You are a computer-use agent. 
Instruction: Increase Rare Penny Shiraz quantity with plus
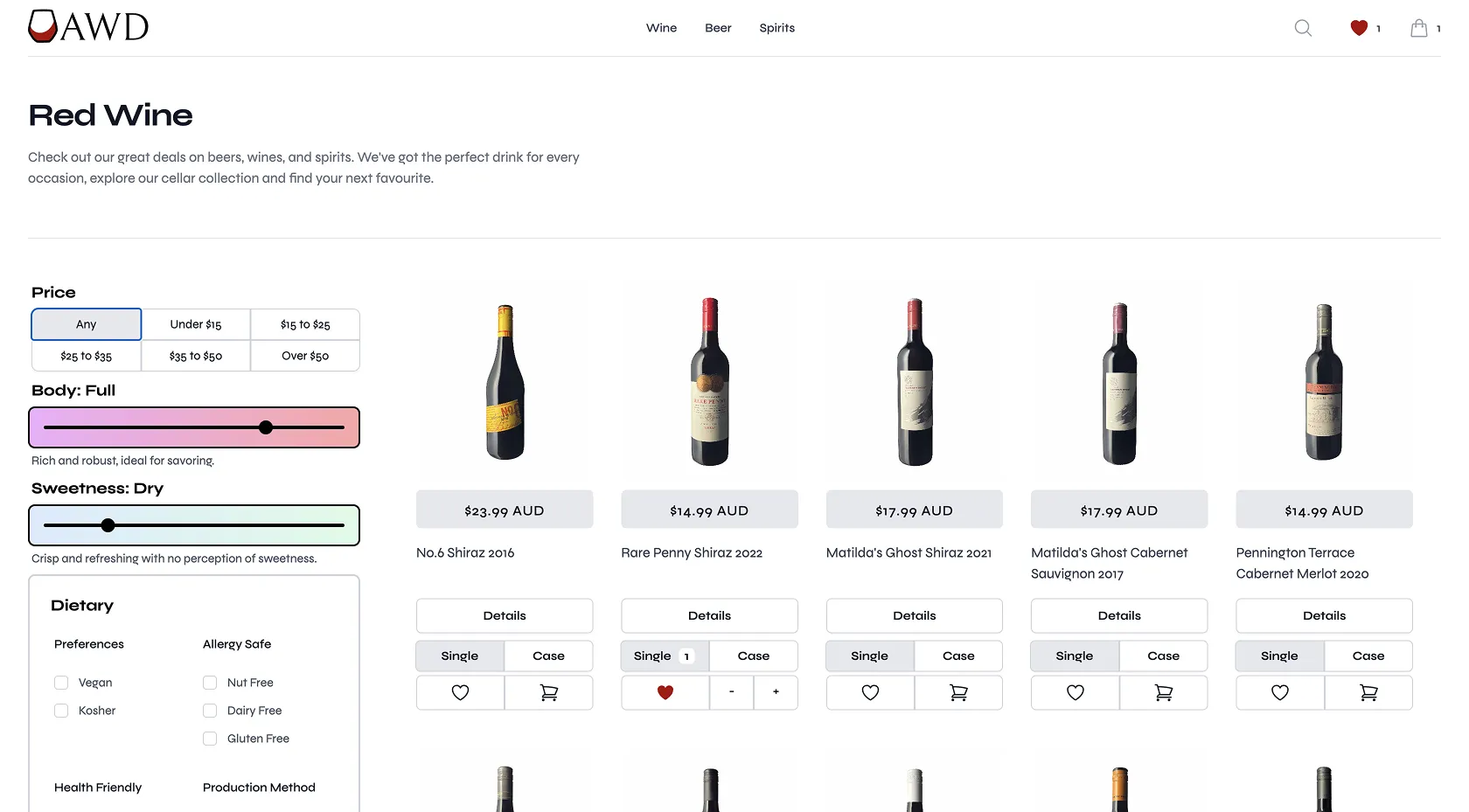pos(776,692)
